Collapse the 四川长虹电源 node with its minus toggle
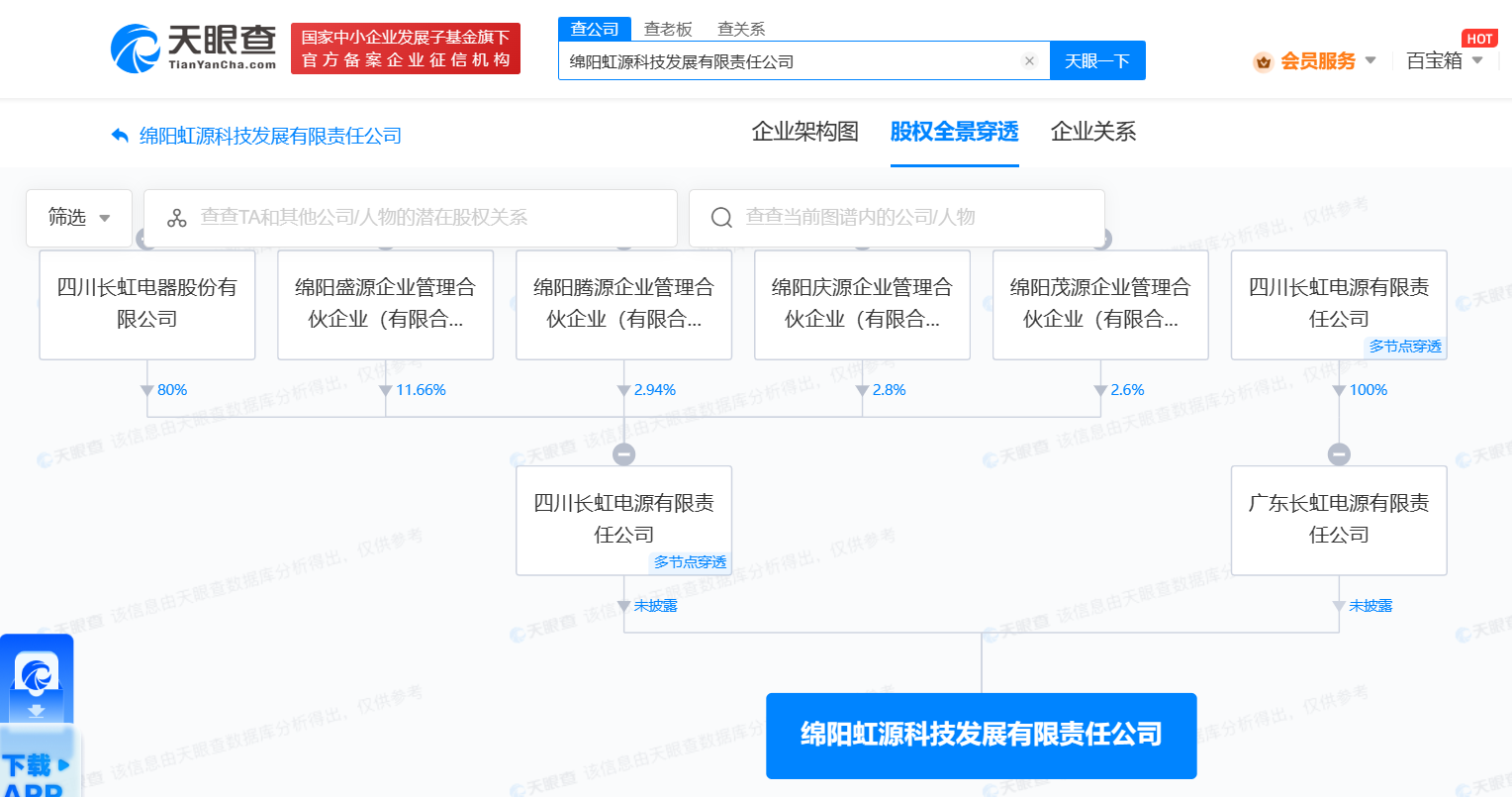The width and height of the screenshot is (1512, 797). [x=623, y=453]
